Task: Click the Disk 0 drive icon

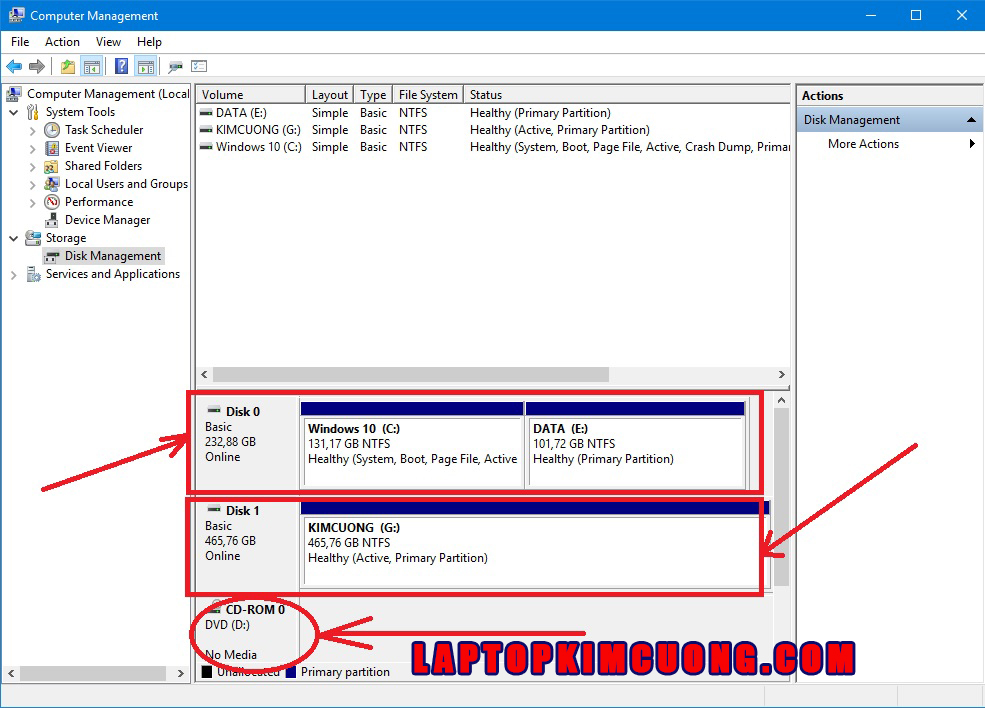Action: [214, 411]
